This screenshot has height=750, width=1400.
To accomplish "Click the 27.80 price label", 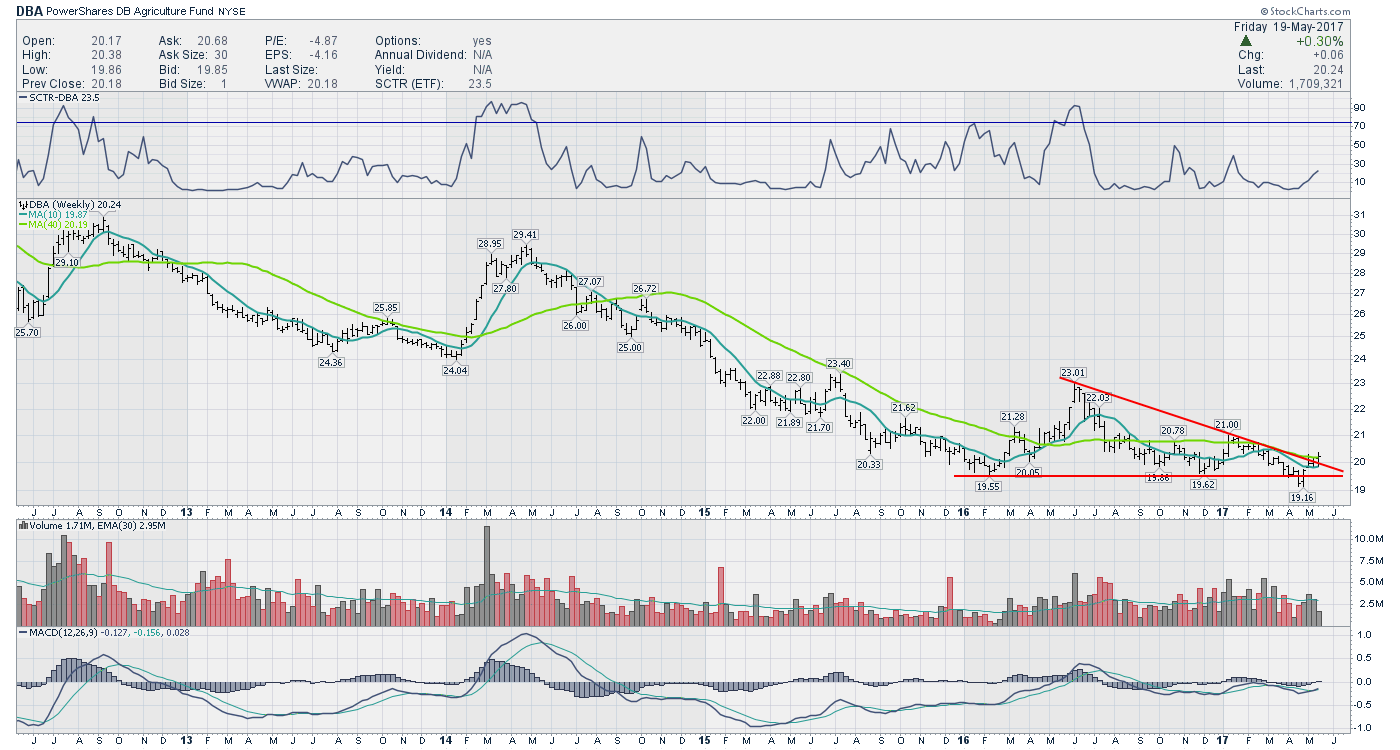I will (x=503, y=288).
